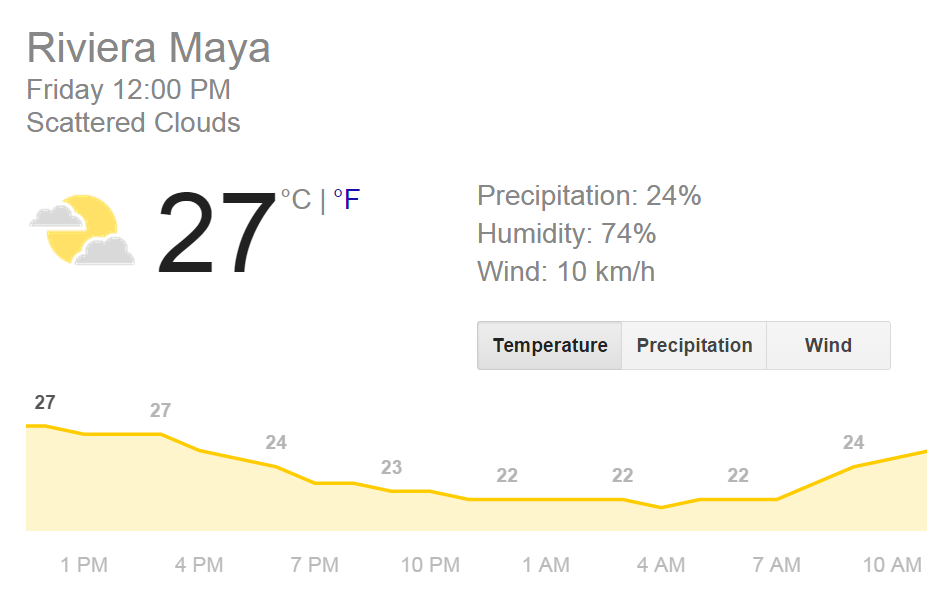945x593 pixels.
Task: Select the 4 AM forecast time
Action: pos(661,565)
